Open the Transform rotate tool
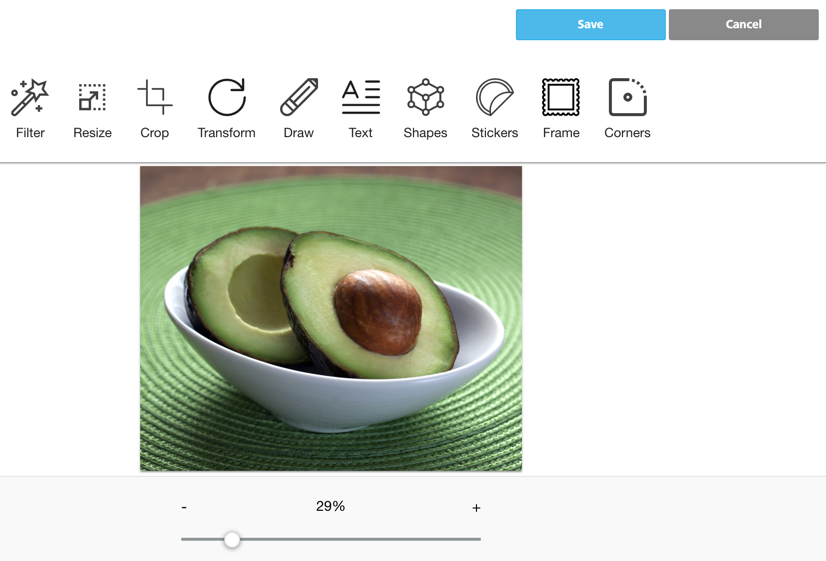 point(227,97)
